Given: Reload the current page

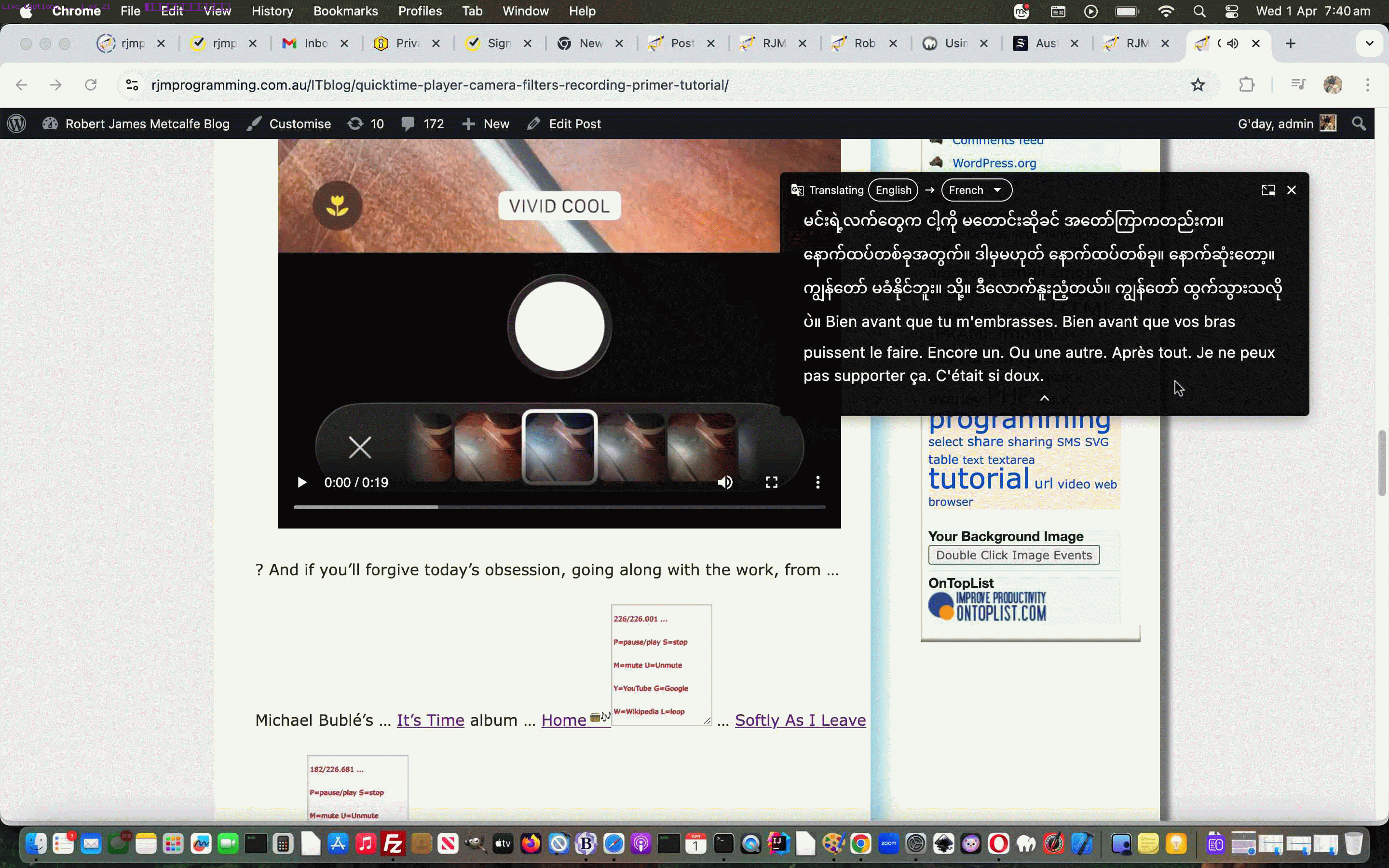Looking at the screenshot, I should point(91,85).
